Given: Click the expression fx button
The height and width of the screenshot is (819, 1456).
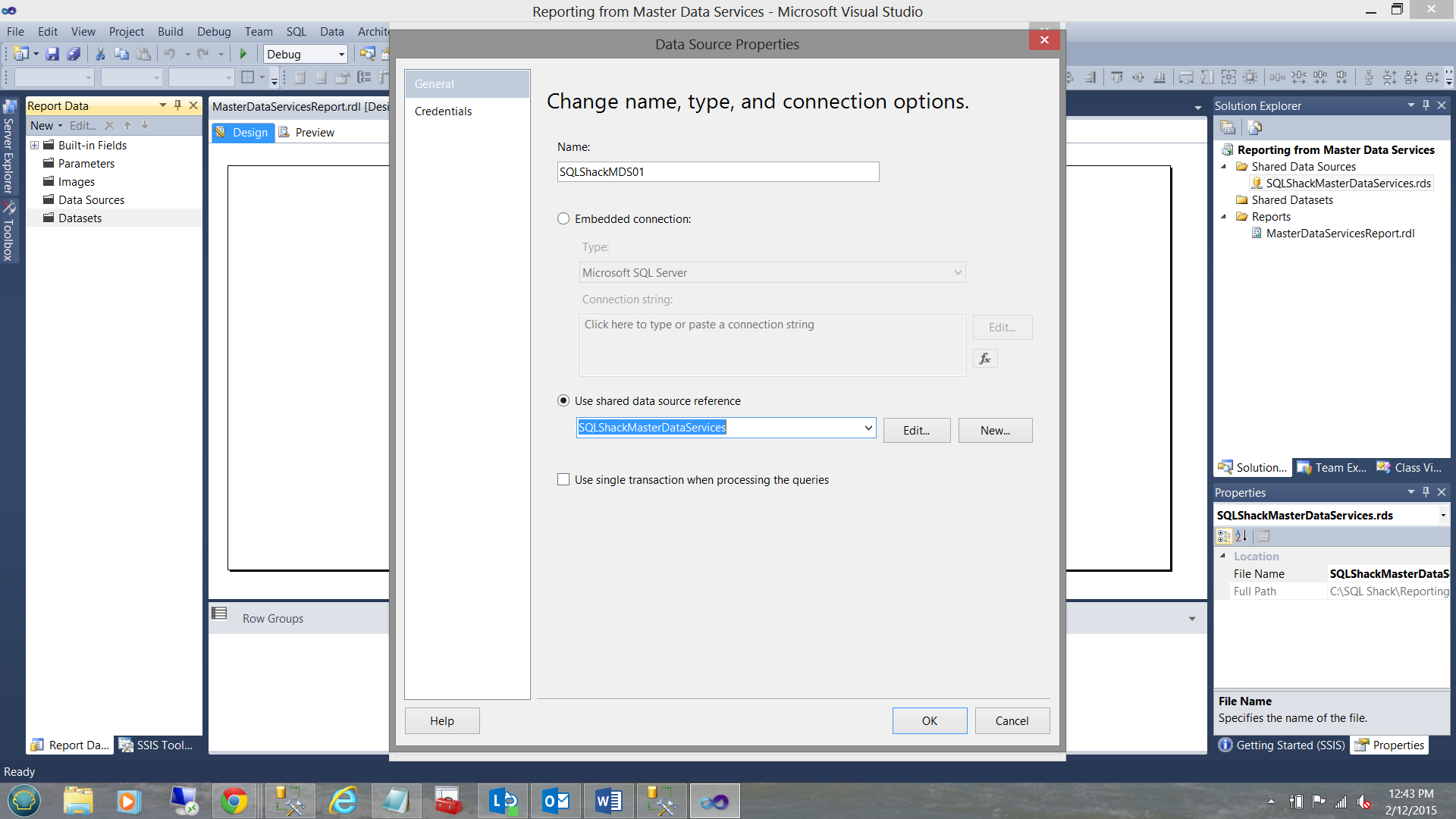Looking at the screenshot, I should [x=984, y=359].
